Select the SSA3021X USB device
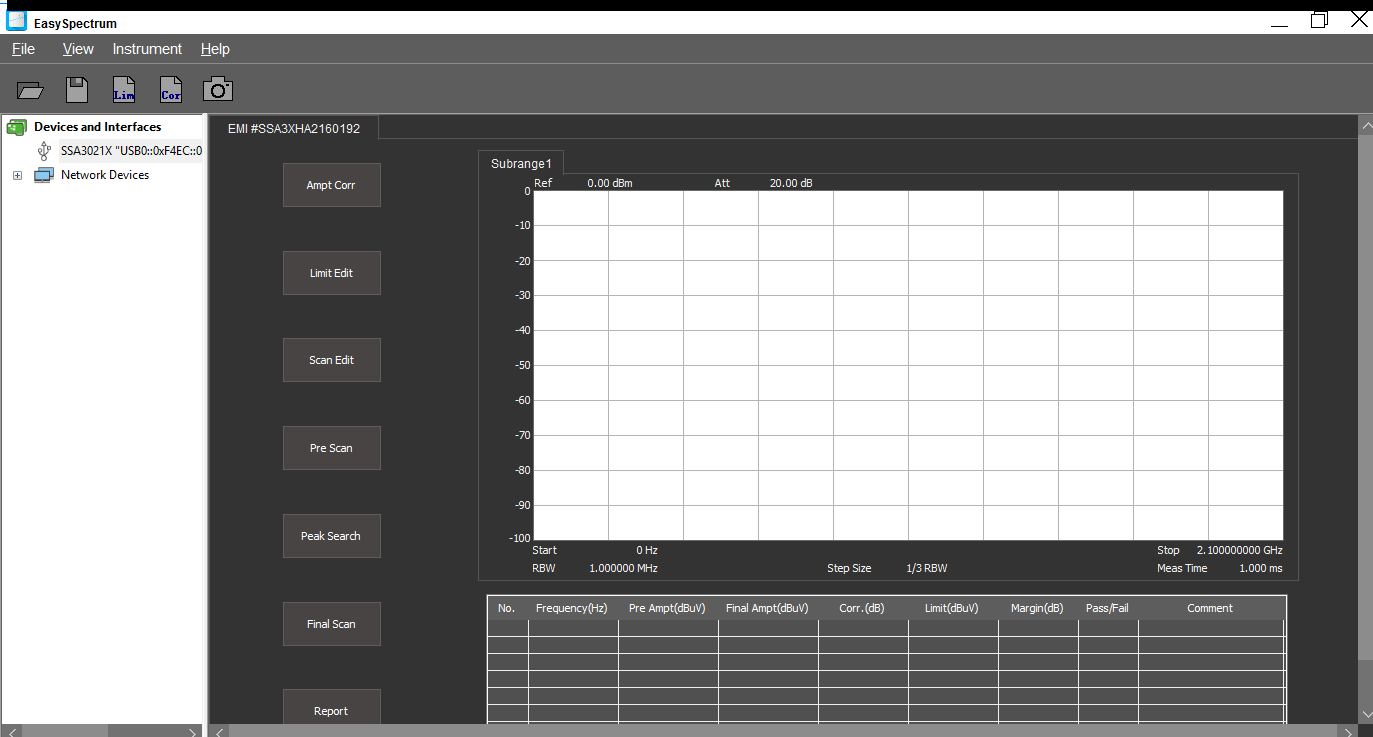1373x737 pixels. click(130, 151)
